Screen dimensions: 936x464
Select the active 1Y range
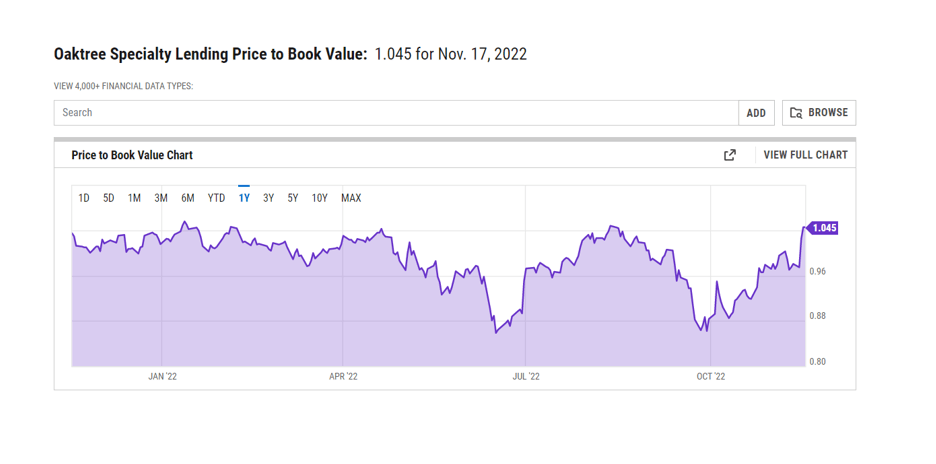click(x=244, y=198)
